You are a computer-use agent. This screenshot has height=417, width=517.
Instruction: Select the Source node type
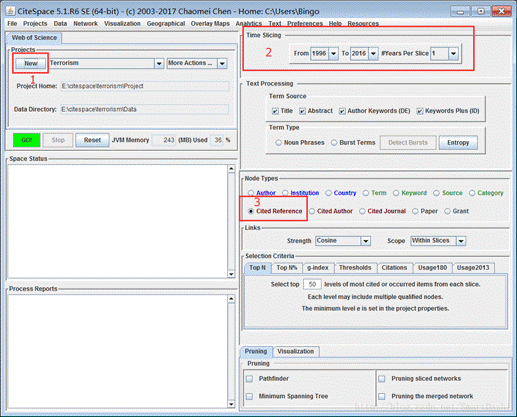[x=436, y=193]
